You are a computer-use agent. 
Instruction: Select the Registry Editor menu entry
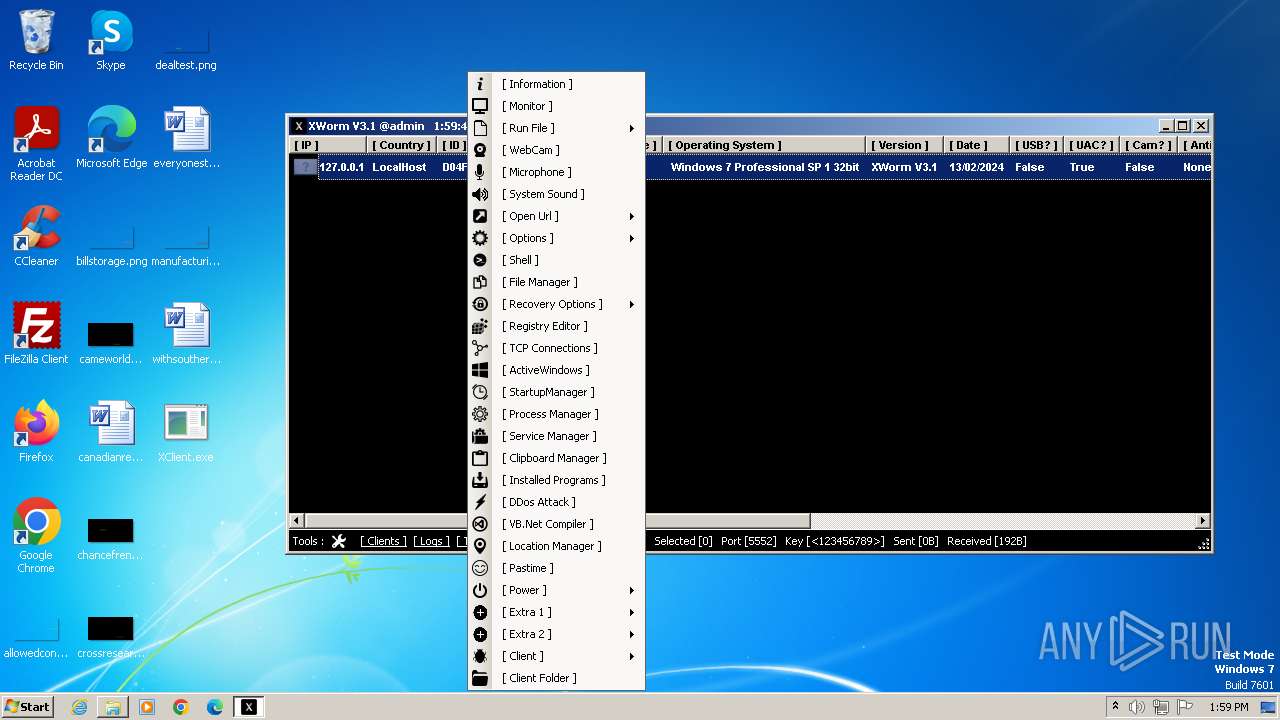coord(556,326)
